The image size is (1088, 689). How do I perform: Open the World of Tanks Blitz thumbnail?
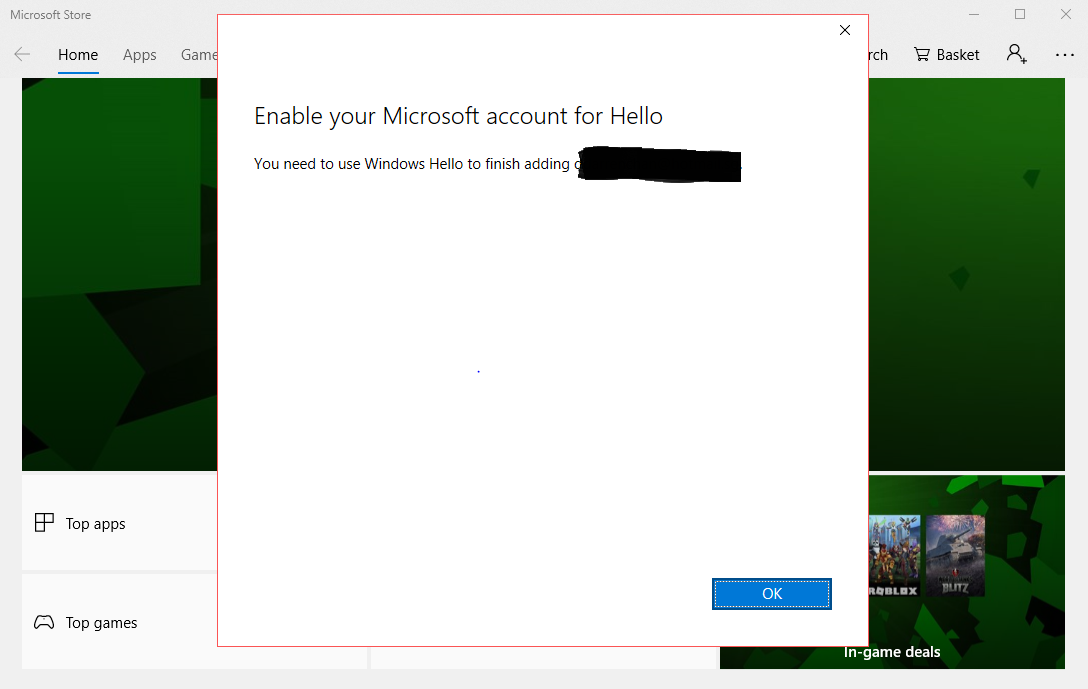click(x=955, y=555)
